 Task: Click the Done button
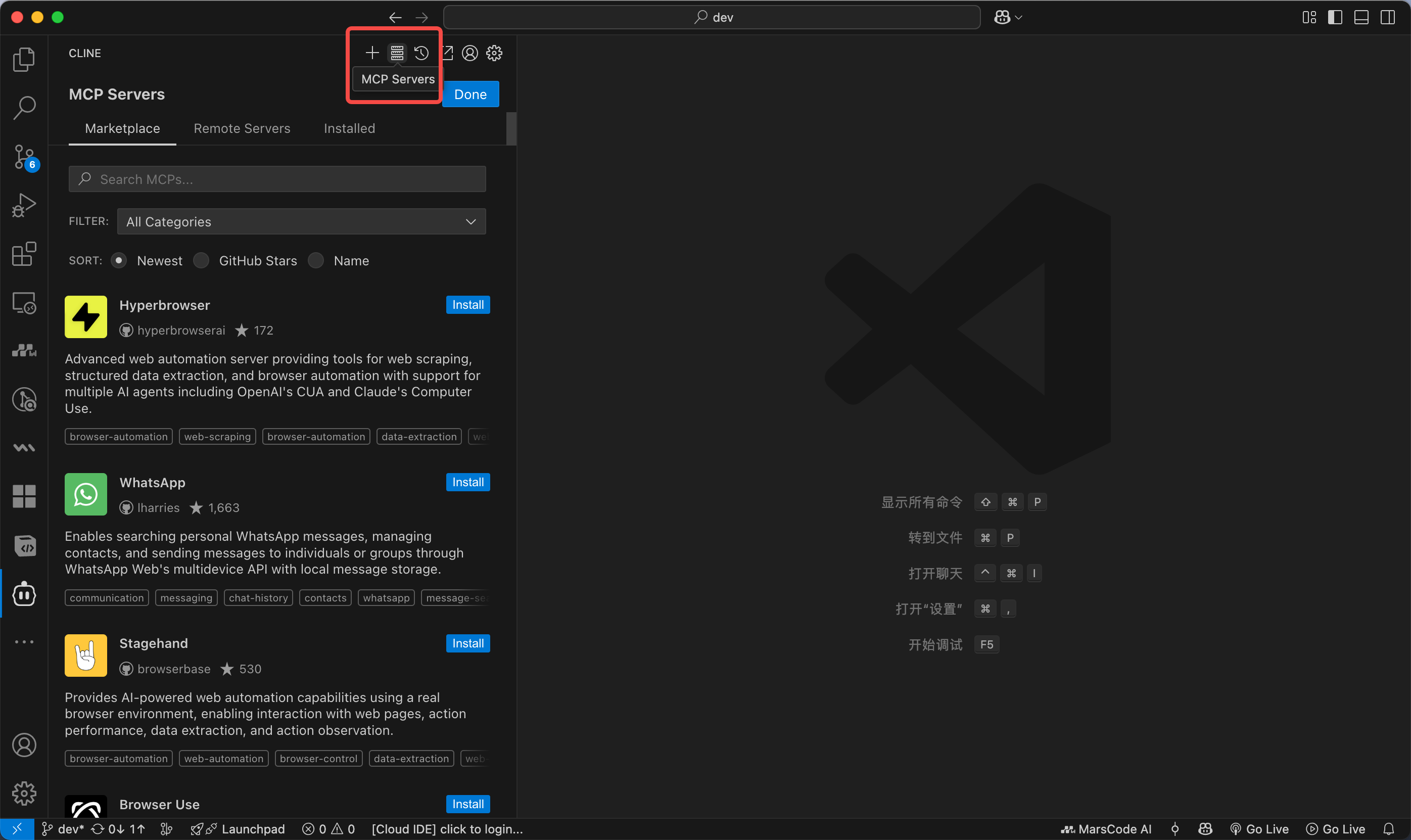point(471,94)
